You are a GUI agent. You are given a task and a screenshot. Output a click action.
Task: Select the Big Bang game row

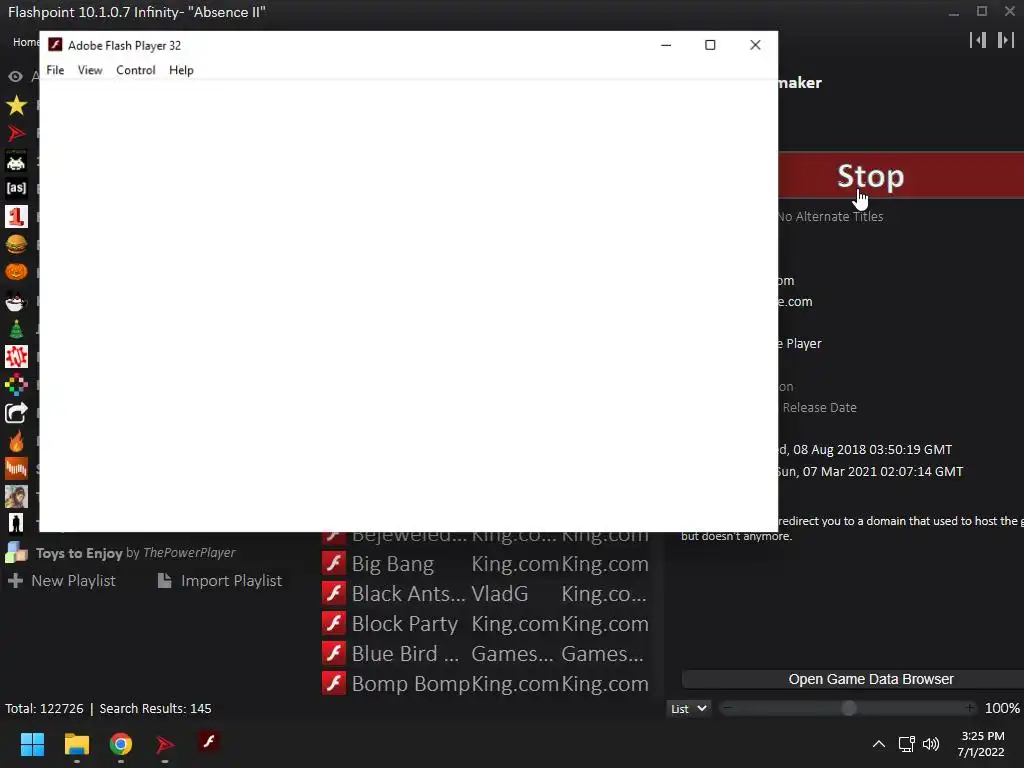coord(485,564)
